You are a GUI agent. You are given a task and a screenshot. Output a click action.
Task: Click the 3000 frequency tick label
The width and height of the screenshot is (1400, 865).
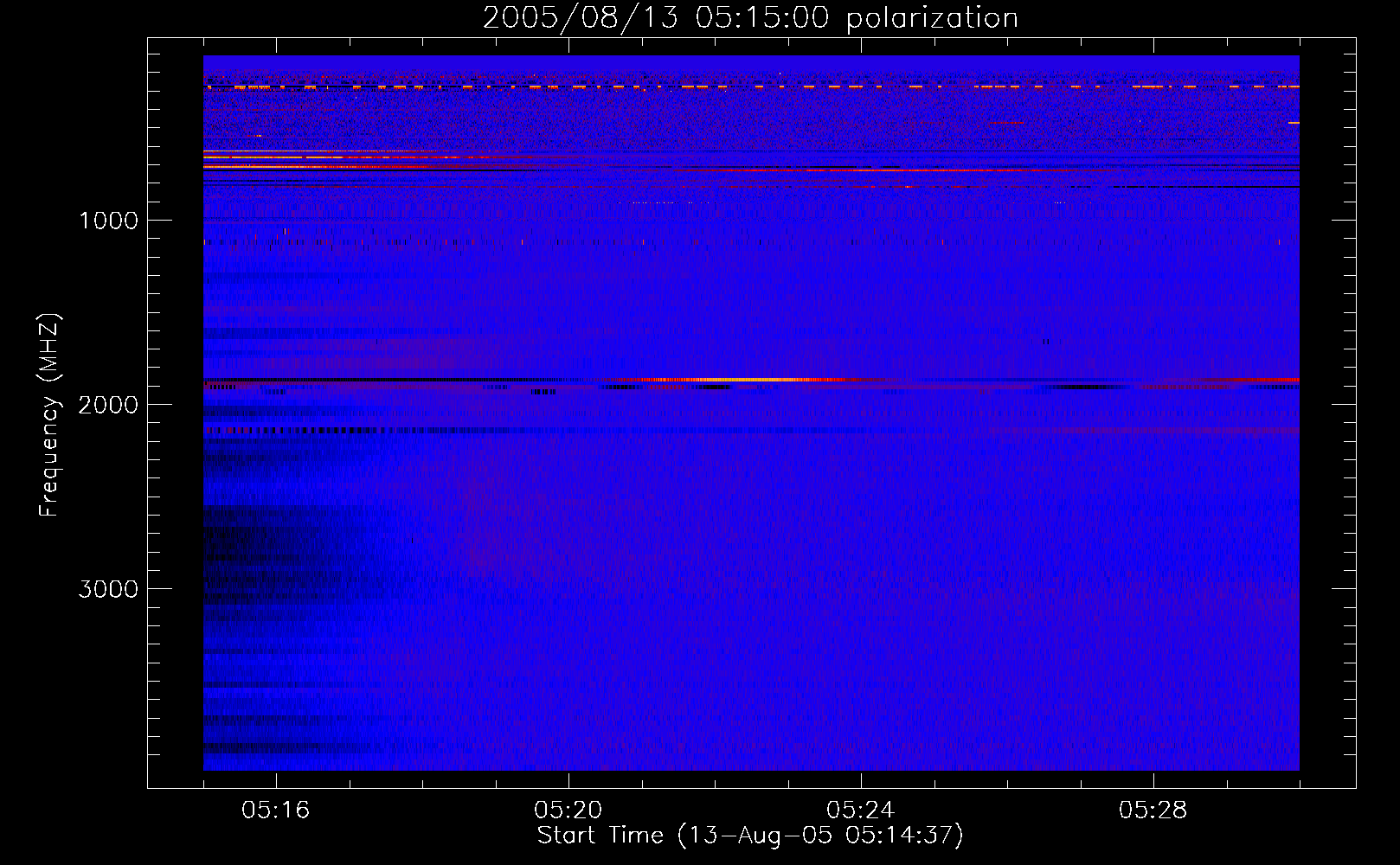[108, 589]
